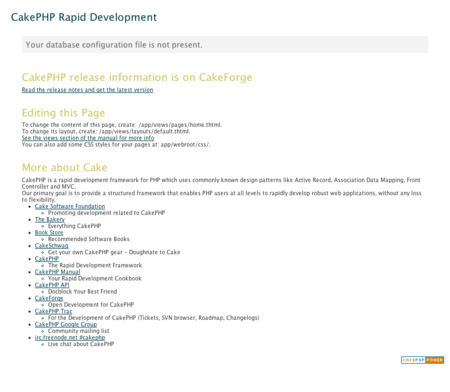Open the CakePHP framework link

(x=47, y=259)
